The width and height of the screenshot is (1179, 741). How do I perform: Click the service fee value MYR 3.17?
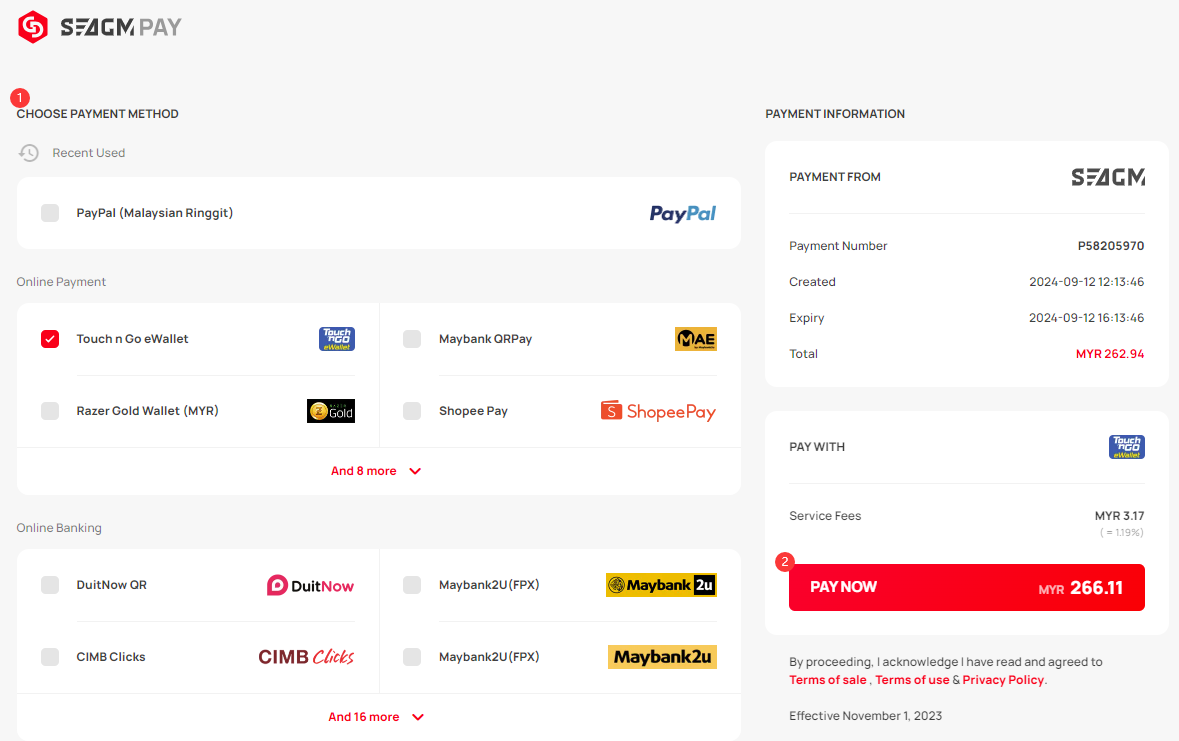point(1120,516)
